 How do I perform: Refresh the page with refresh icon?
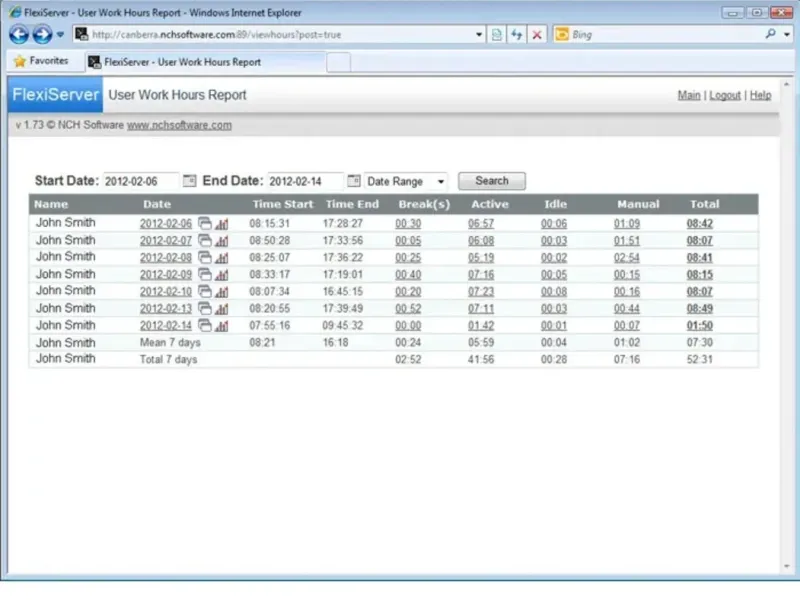(x=516, y=35)
